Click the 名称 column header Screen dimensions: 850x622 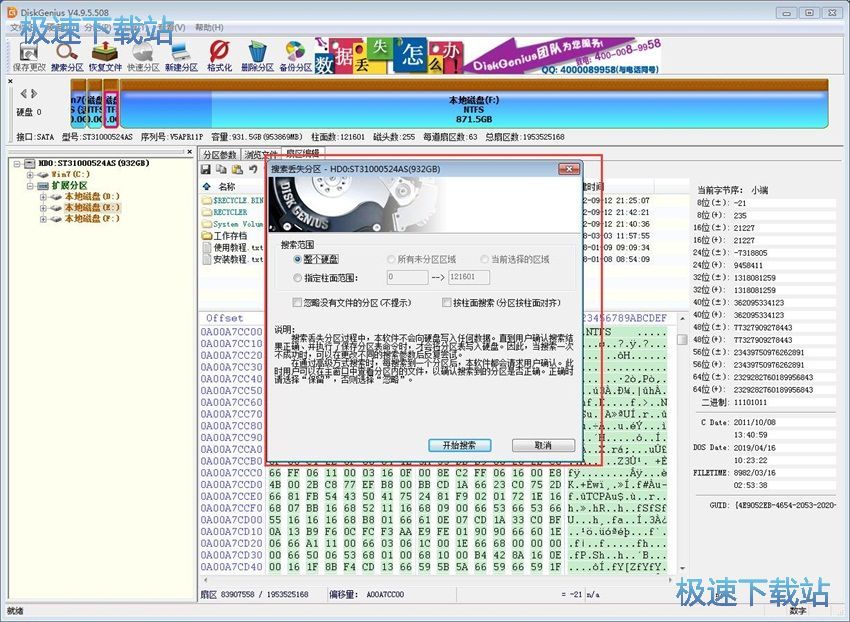227,187
